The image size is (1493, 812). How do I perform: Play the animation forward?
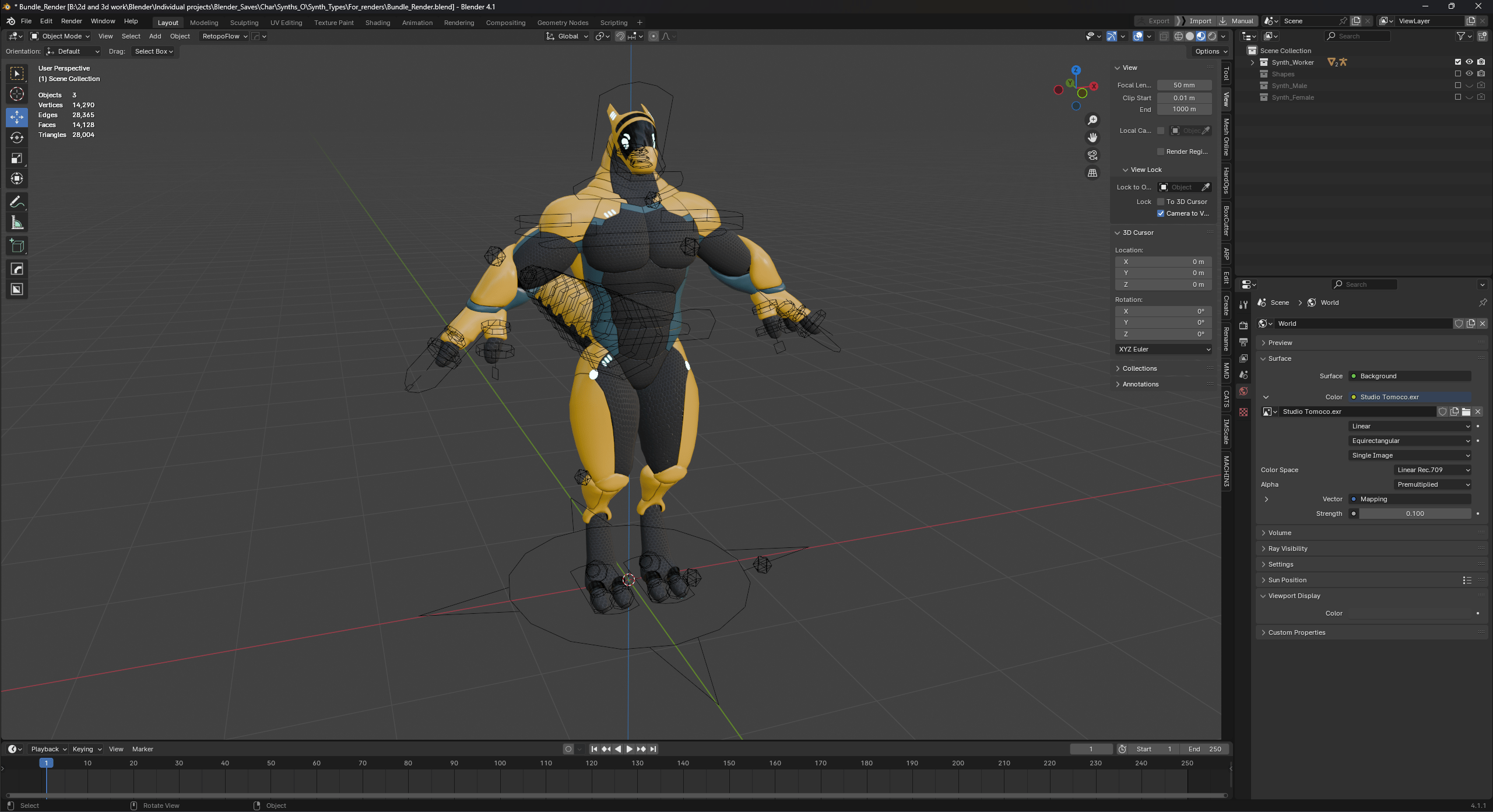pyautogui.click(x=630, y=749)
